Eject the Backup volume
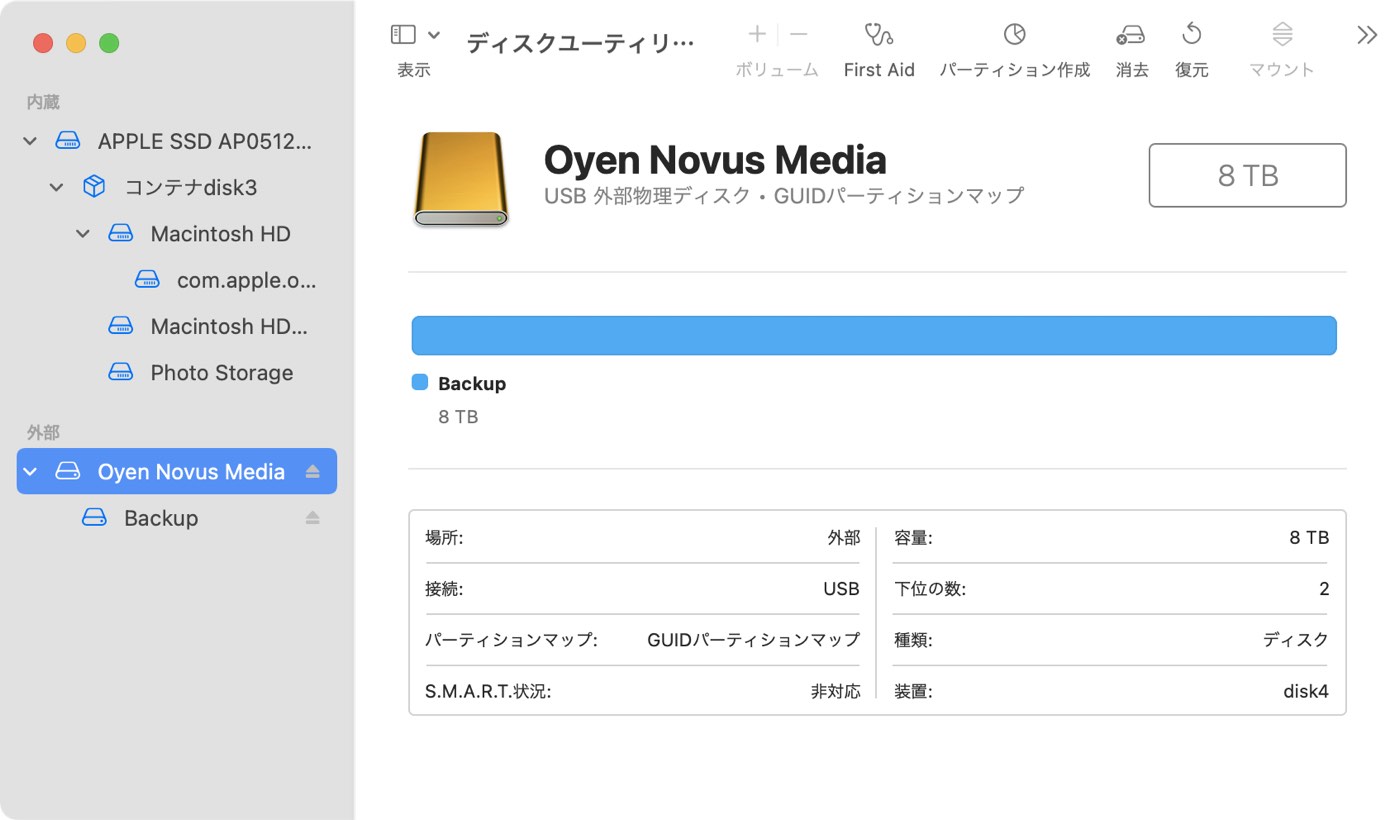1400x820 pixels. tap(312, 518)
